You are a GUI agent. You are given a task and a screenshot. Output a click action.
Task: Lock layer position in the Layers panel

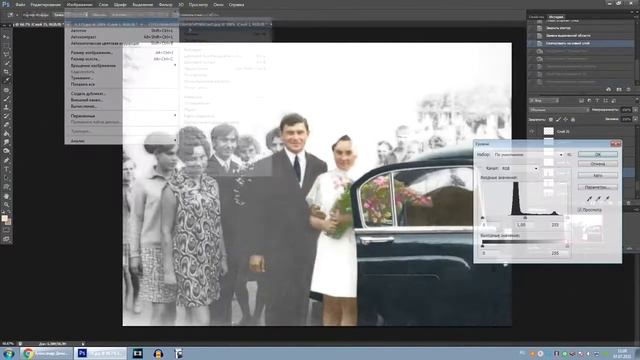(x=565, y=120)
